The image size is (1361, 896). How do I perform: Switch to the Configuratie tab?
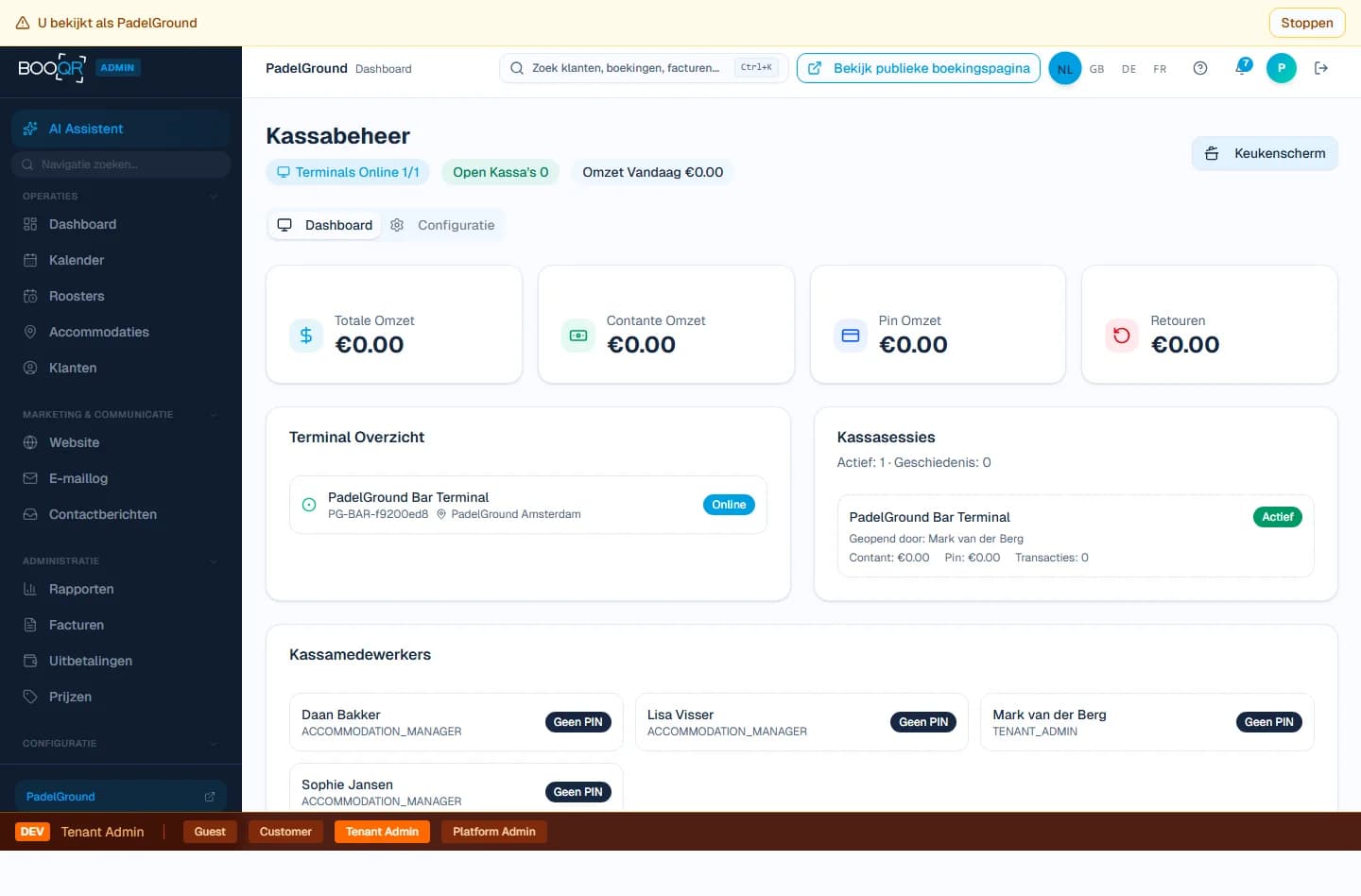pos(443,225)
